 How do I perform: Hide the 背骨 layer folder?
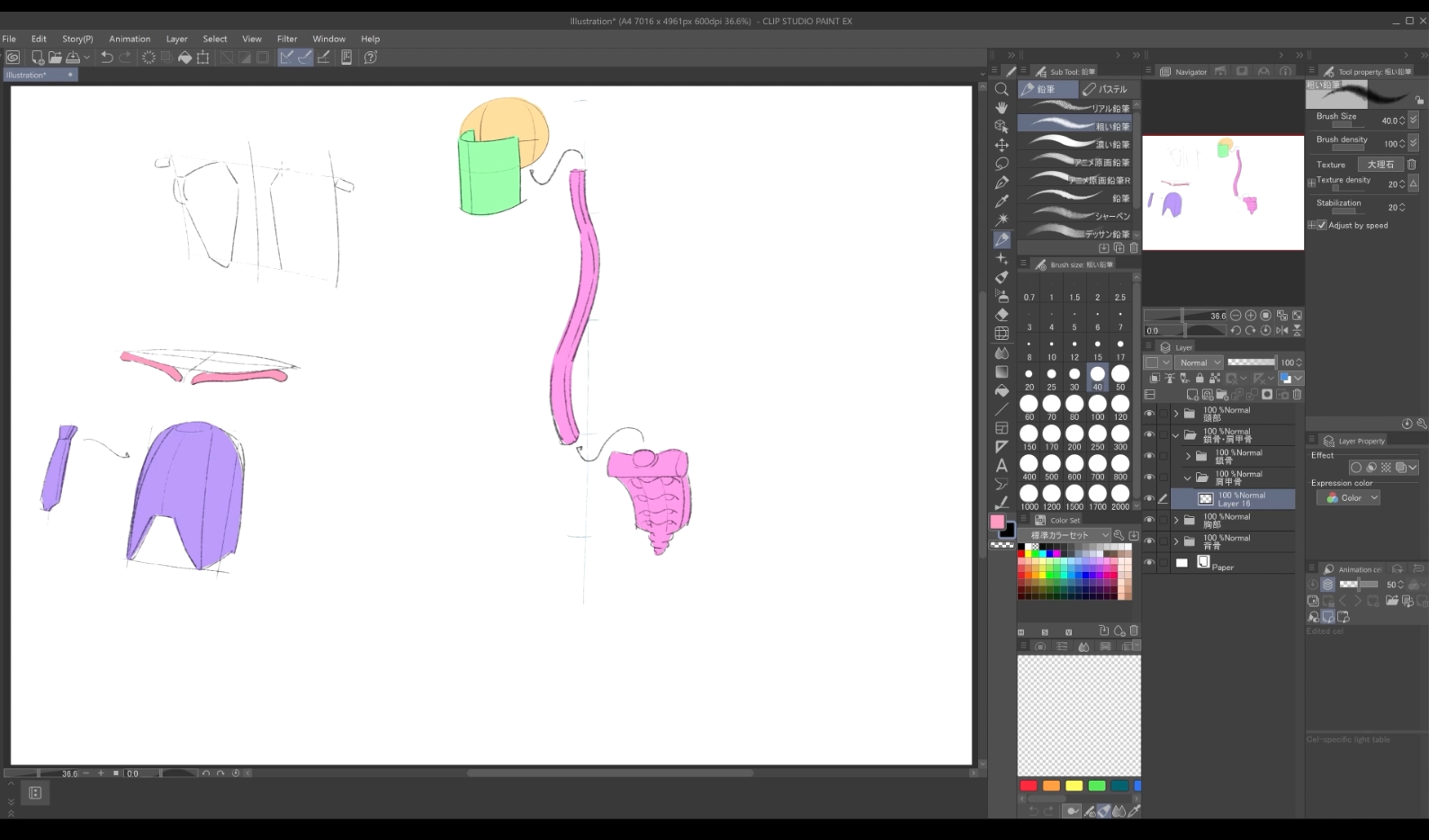pos(1149,541)
